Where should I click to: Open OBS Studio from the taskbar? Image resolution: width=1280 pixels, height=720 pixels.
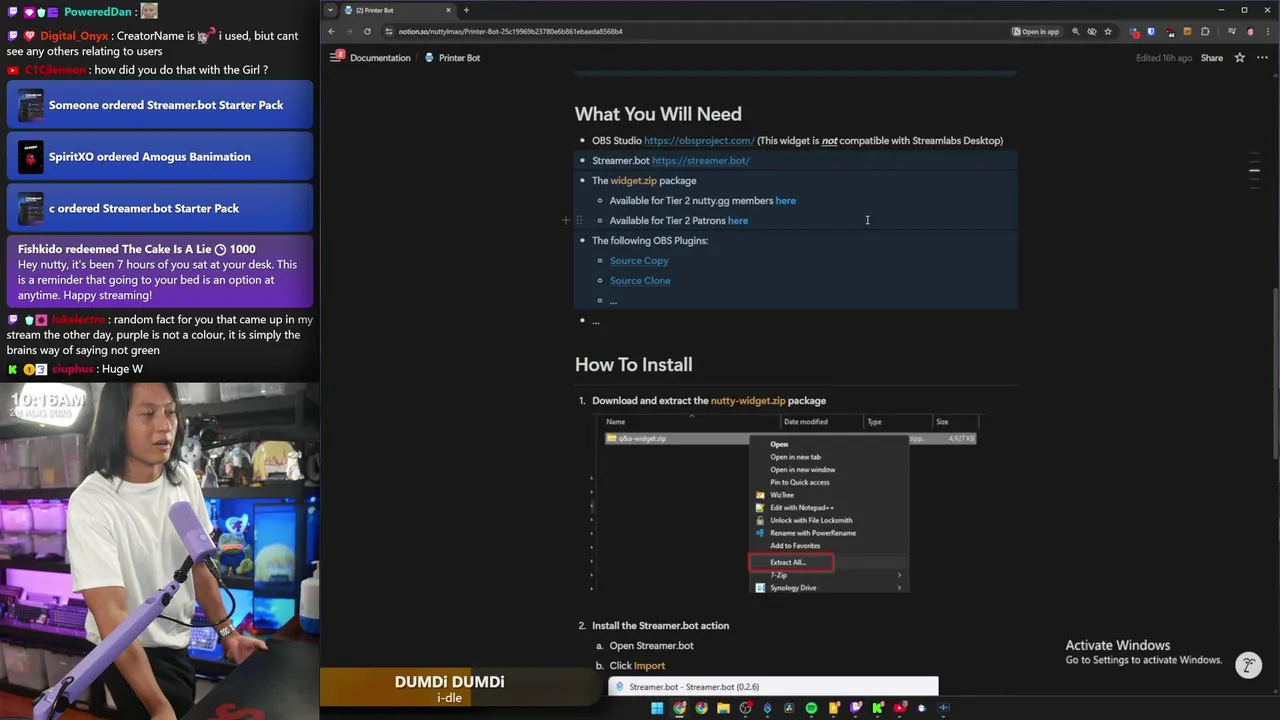[745, 708]
